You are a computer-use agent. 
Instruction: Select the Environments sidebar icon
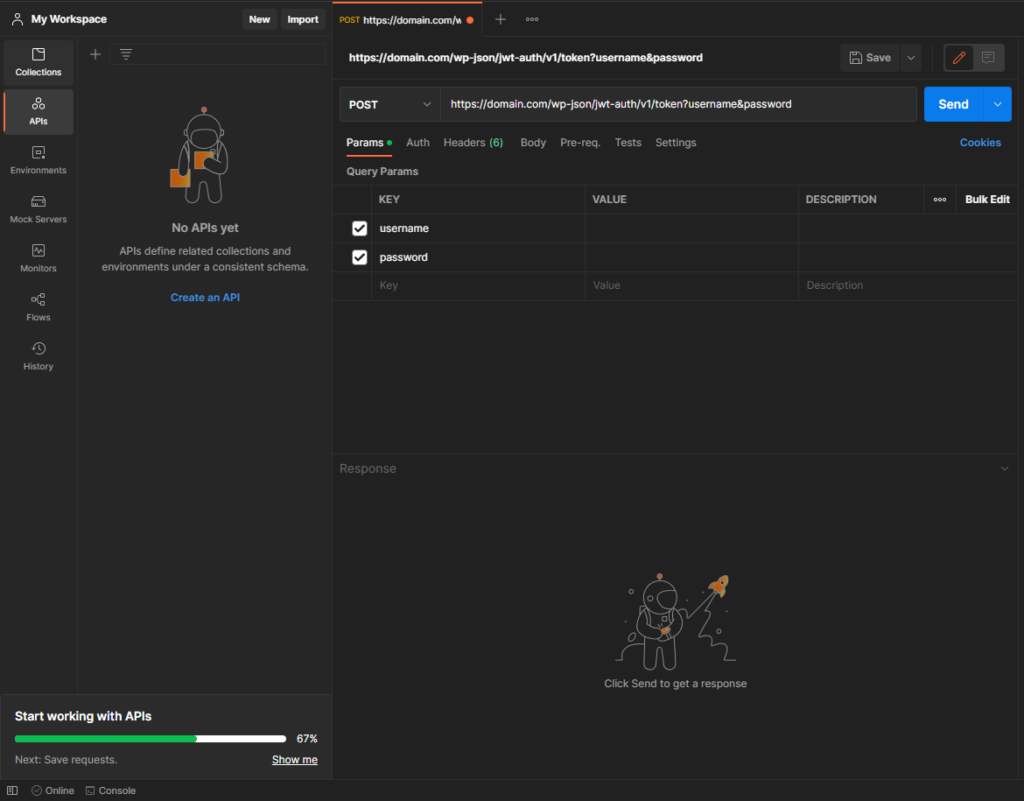click(37, 160)
